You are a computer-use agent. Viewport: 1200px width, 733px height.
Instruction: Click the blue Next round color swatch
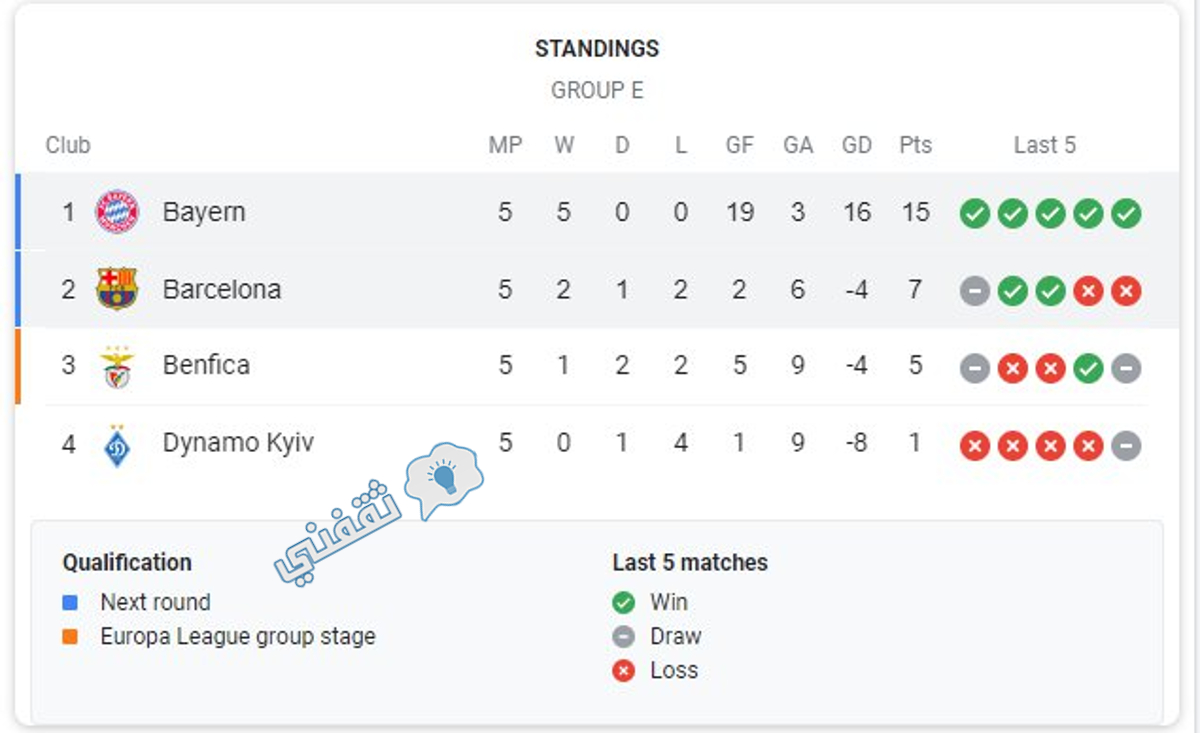[70, 603]
